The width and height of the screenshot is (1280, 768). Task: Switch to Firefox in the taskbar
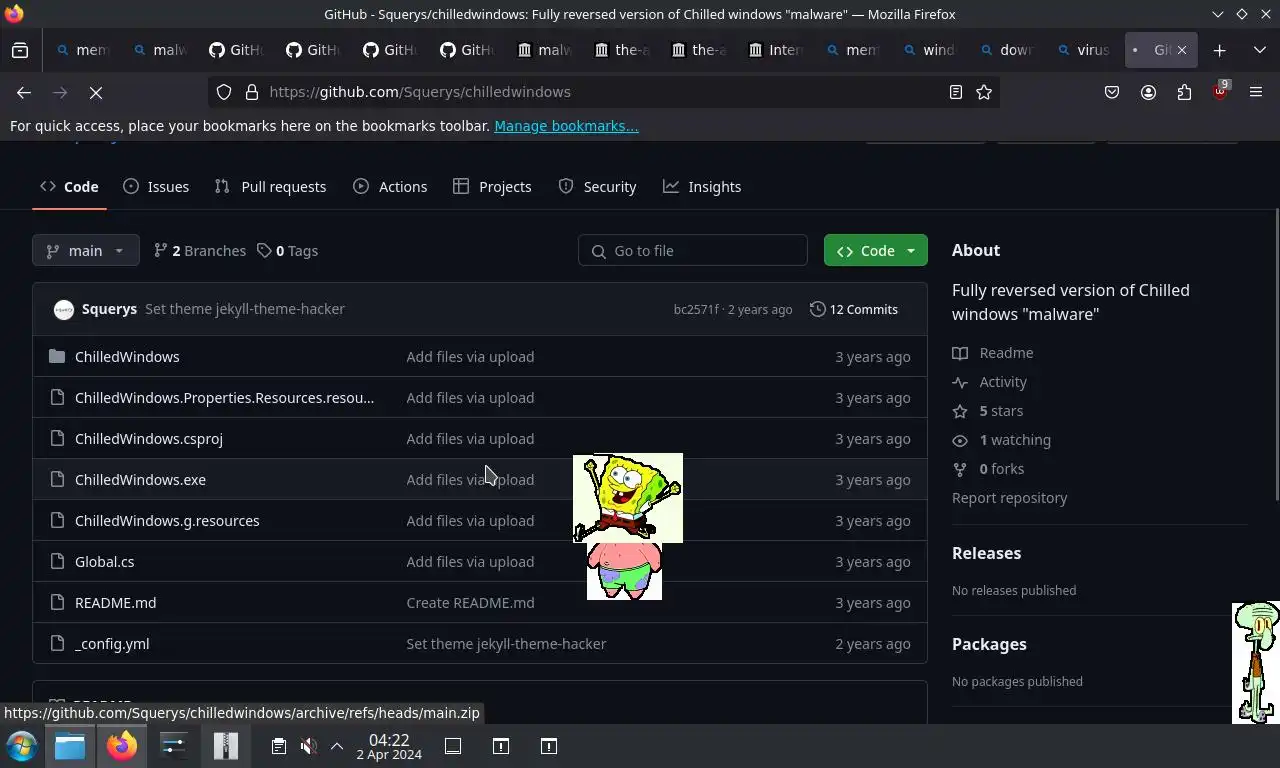[122, 746]
